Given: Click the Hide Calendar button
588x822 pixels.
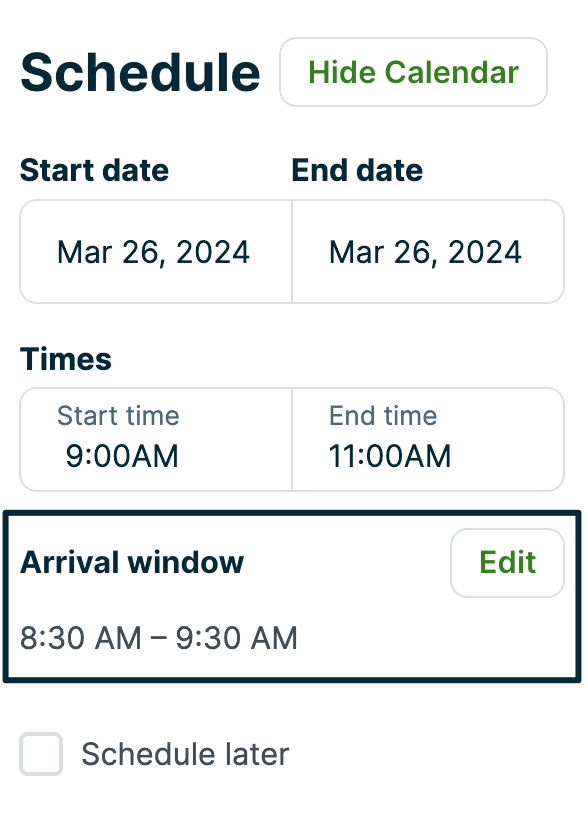Looking at the screenshot, I should click(x=413, y=71).
